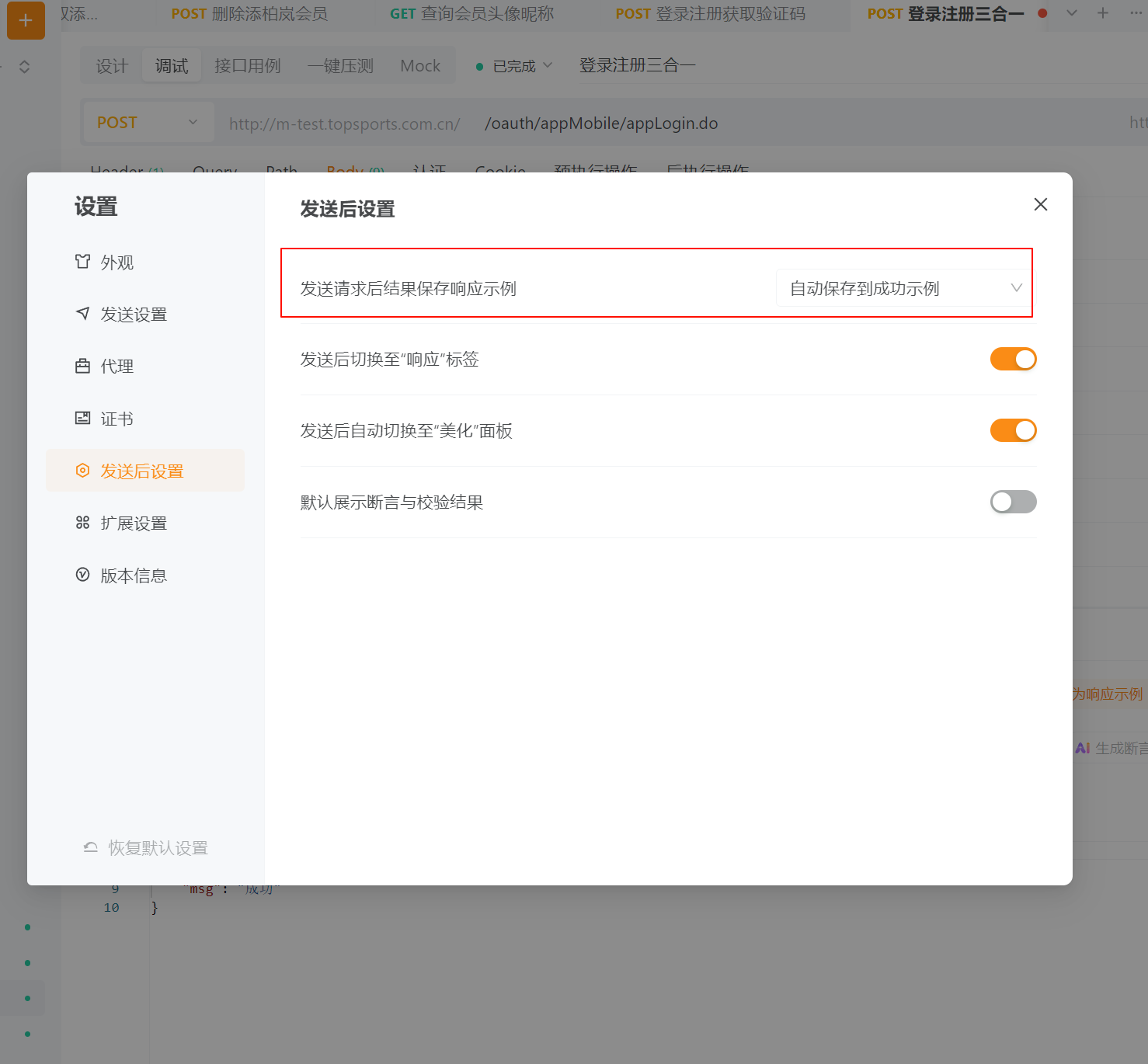Image resolution: width=1148 pixels, height=1064 pixels.
Task: Open the POST 删除添柏岚会员 tab
Action: (x=249, y=14)
